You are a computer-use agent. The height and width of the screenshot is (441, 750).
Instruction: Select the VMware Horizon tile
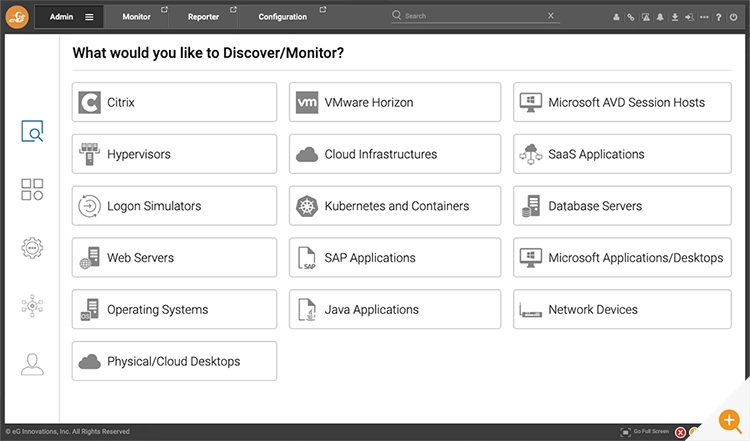(x=395, y=102)
